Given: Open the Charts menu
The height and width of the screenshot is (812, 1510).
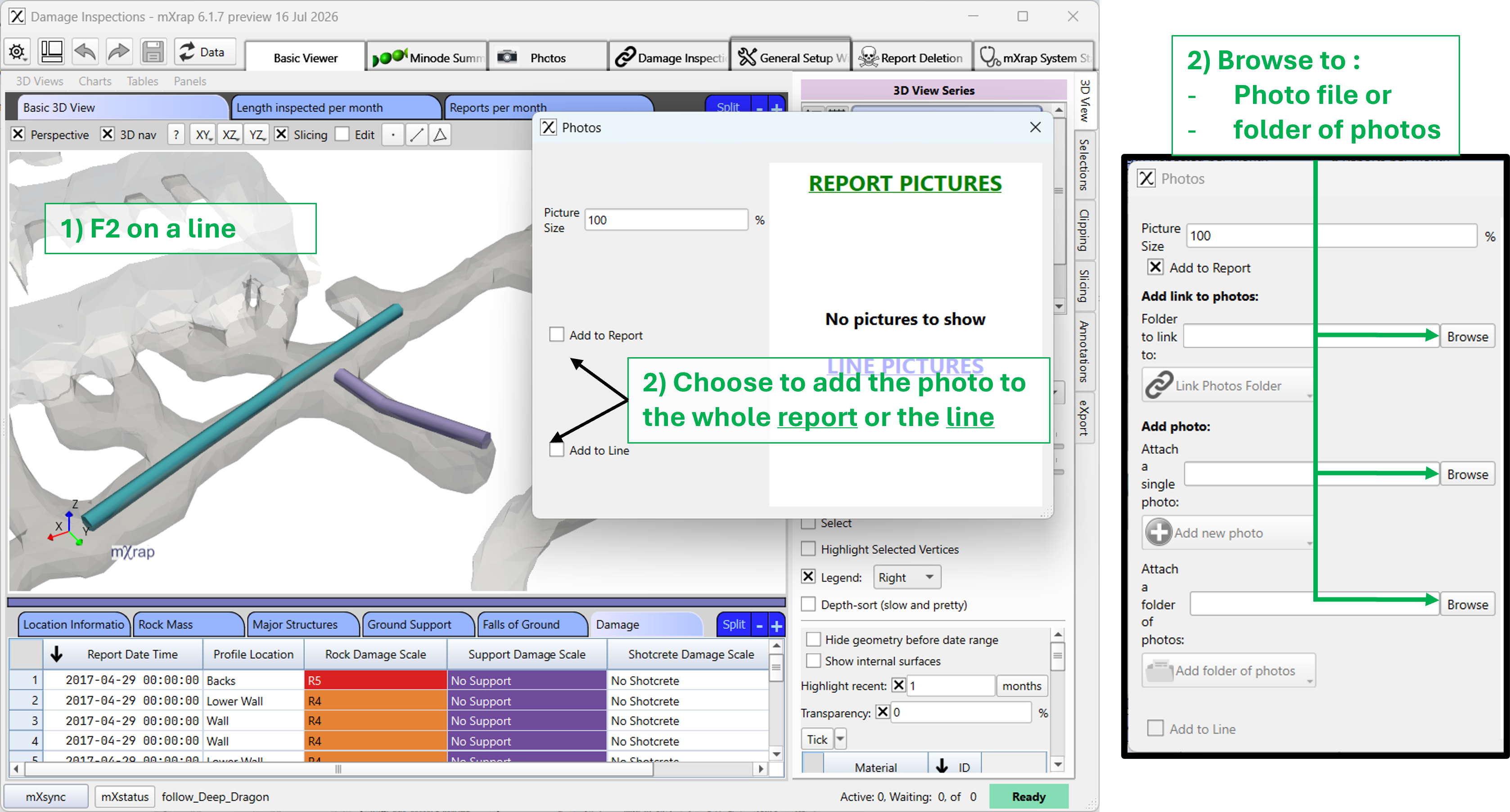Looking at the screenshot, I should 95,81.
